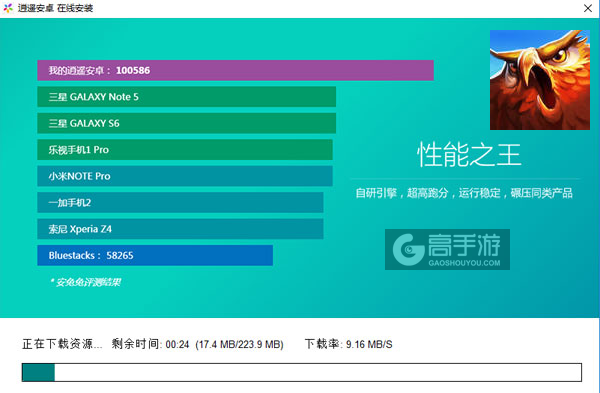Click the eagle game thumbnail image
The height and width of the screenshot is (393, 600).
[540, 80]
